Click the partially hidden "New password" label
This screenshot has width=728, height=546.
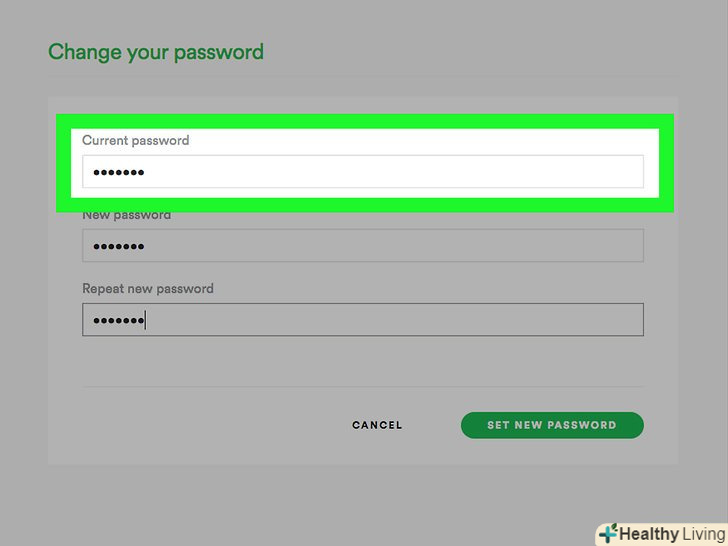127,216
